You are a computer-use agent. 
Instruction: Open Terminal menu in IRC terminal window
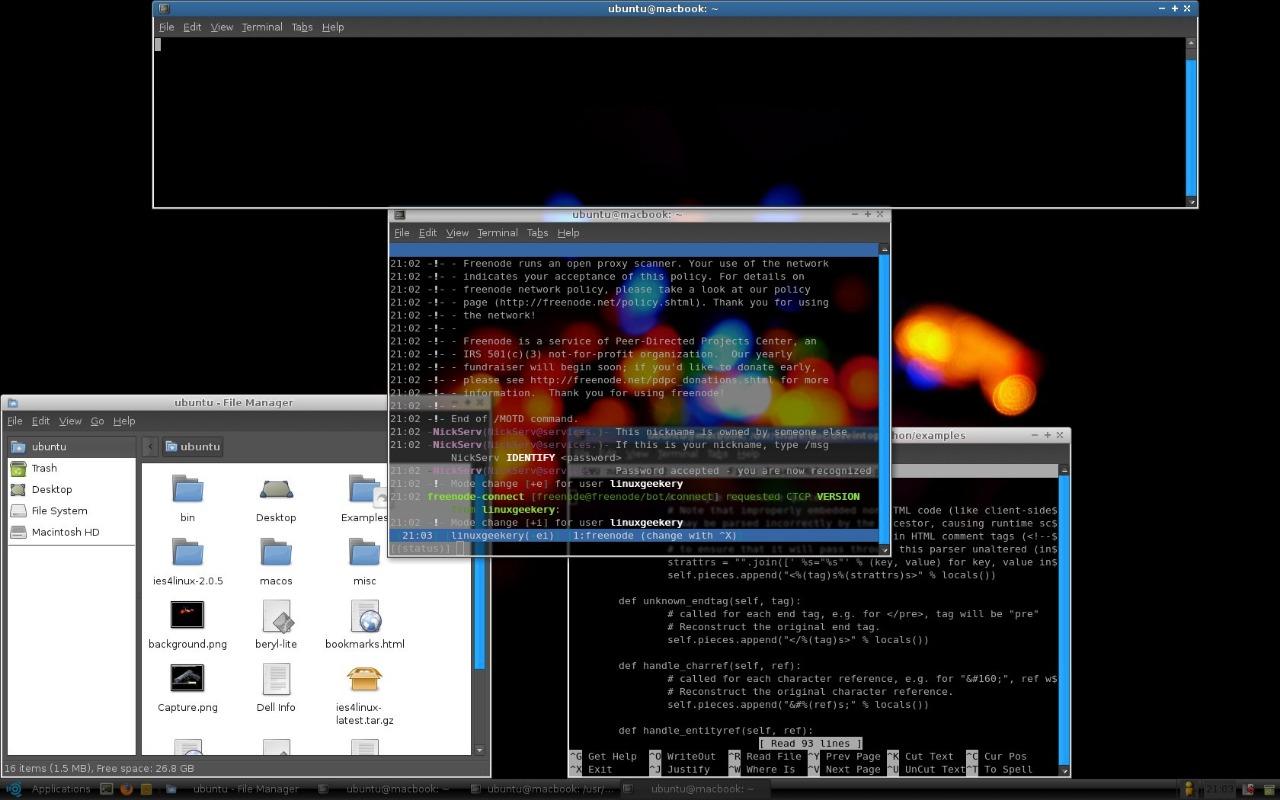[x=497, y=233]
